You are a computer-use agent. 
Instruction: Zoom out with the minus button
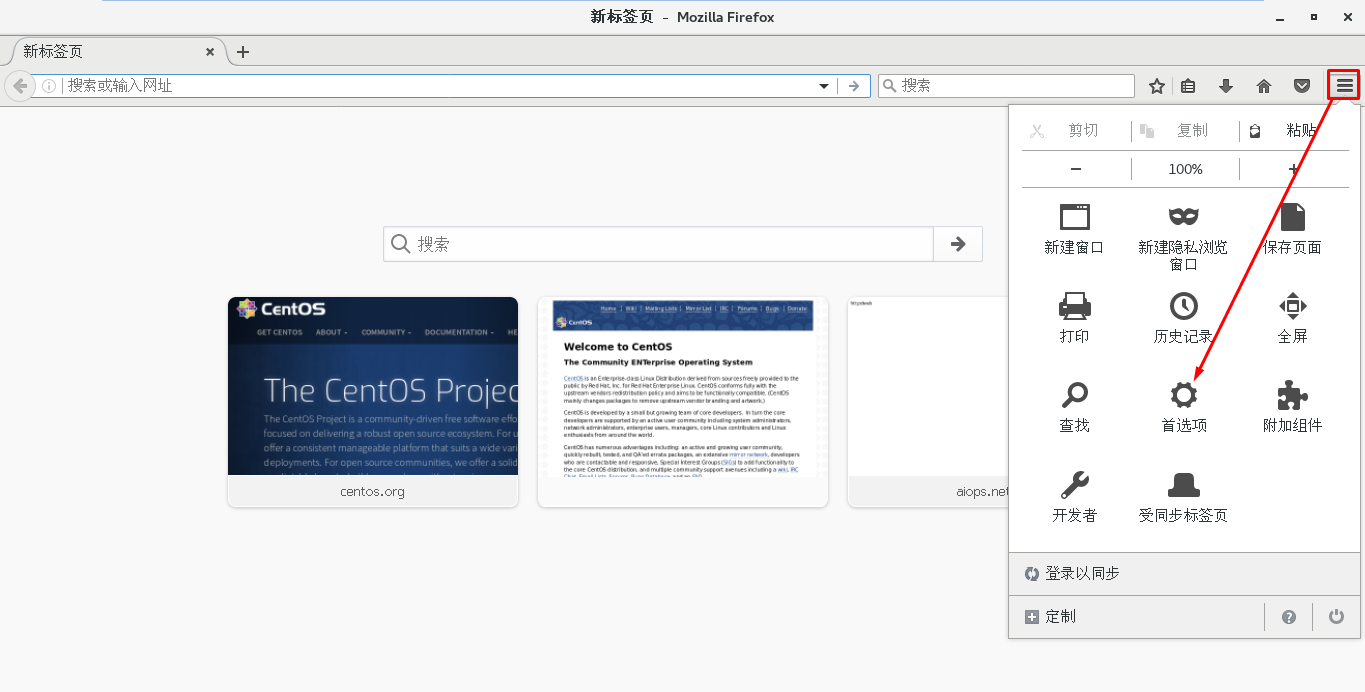tap(1076, 169)
